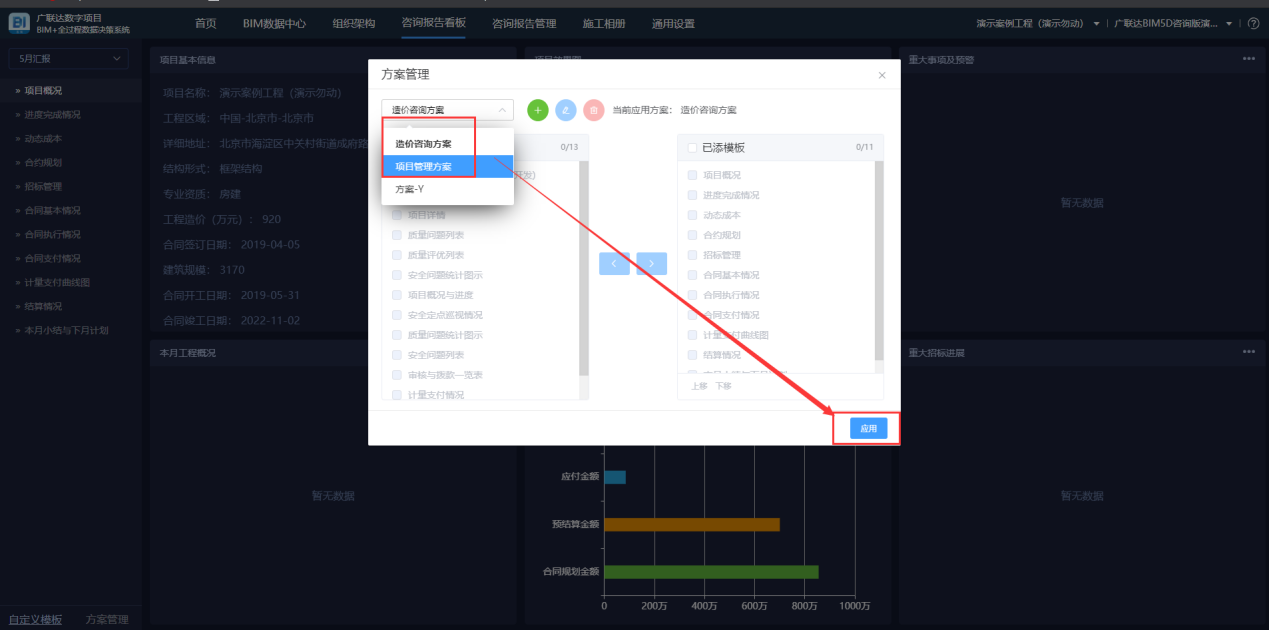
Task: Check 合同基本情况 in the 已添模板 list
Action: pos(692,275)
